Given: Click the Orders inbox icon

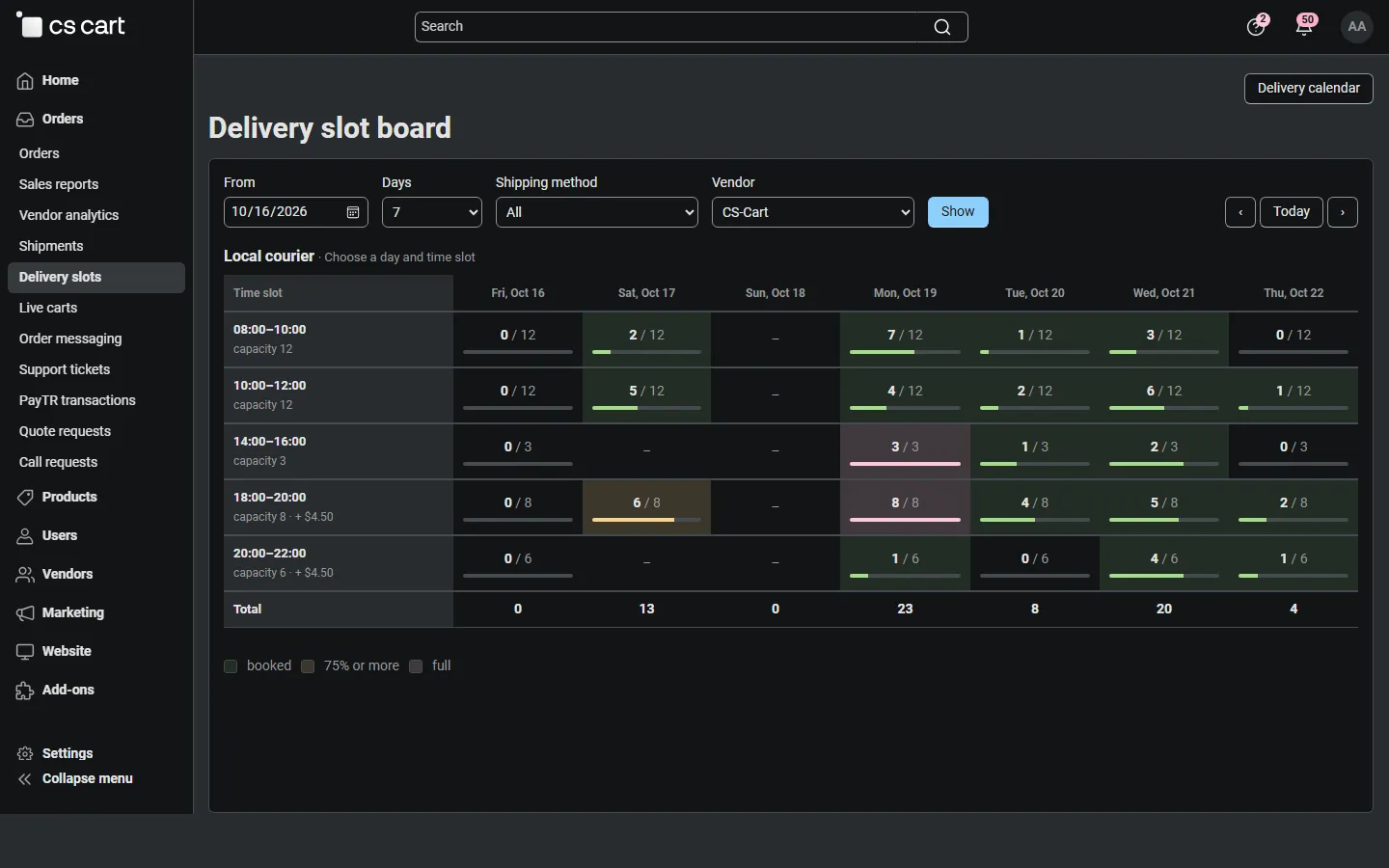Looking at the screenshot, I should pos(25,120).
